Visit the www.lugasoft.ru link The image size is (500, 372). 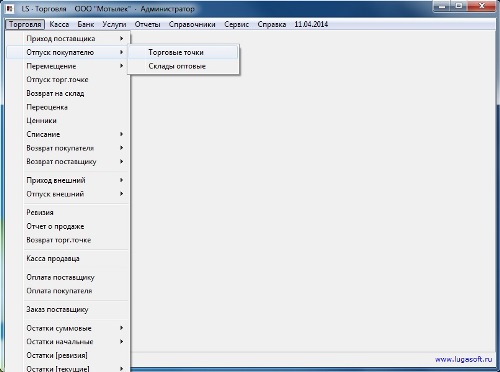click(x=463, y=359)
